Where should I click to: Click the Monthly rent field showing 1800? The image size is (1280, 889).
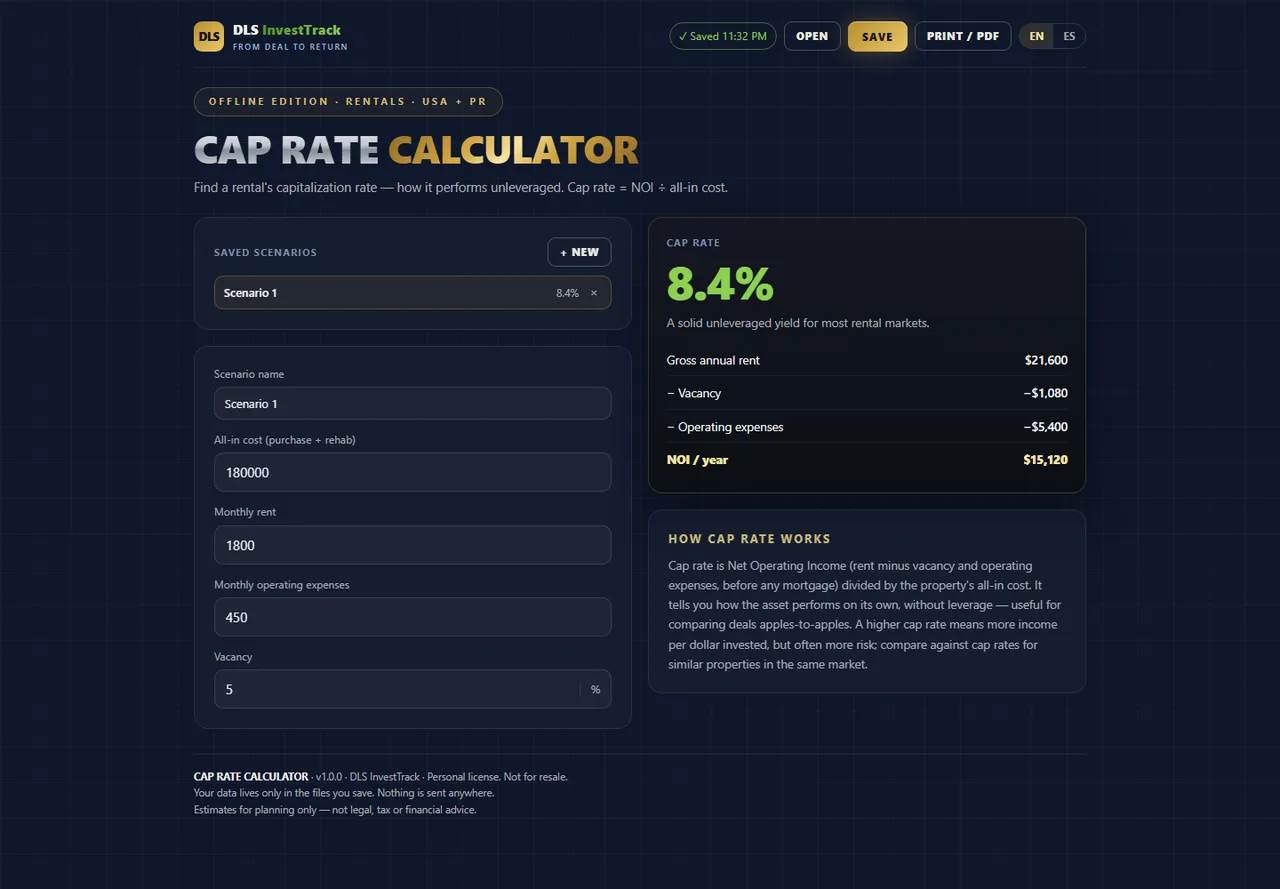point(412,545)
